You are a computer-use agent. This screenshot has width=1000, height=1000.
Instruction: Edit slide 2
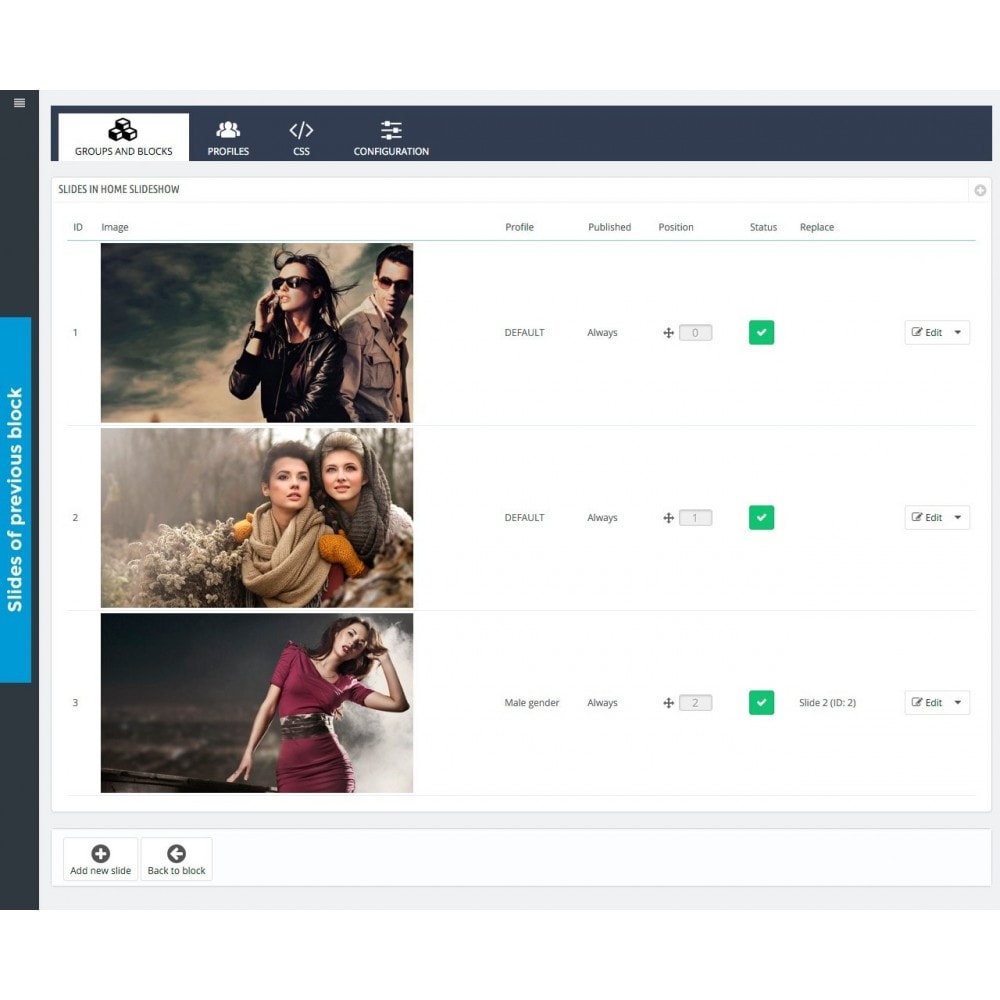(926, 517)
